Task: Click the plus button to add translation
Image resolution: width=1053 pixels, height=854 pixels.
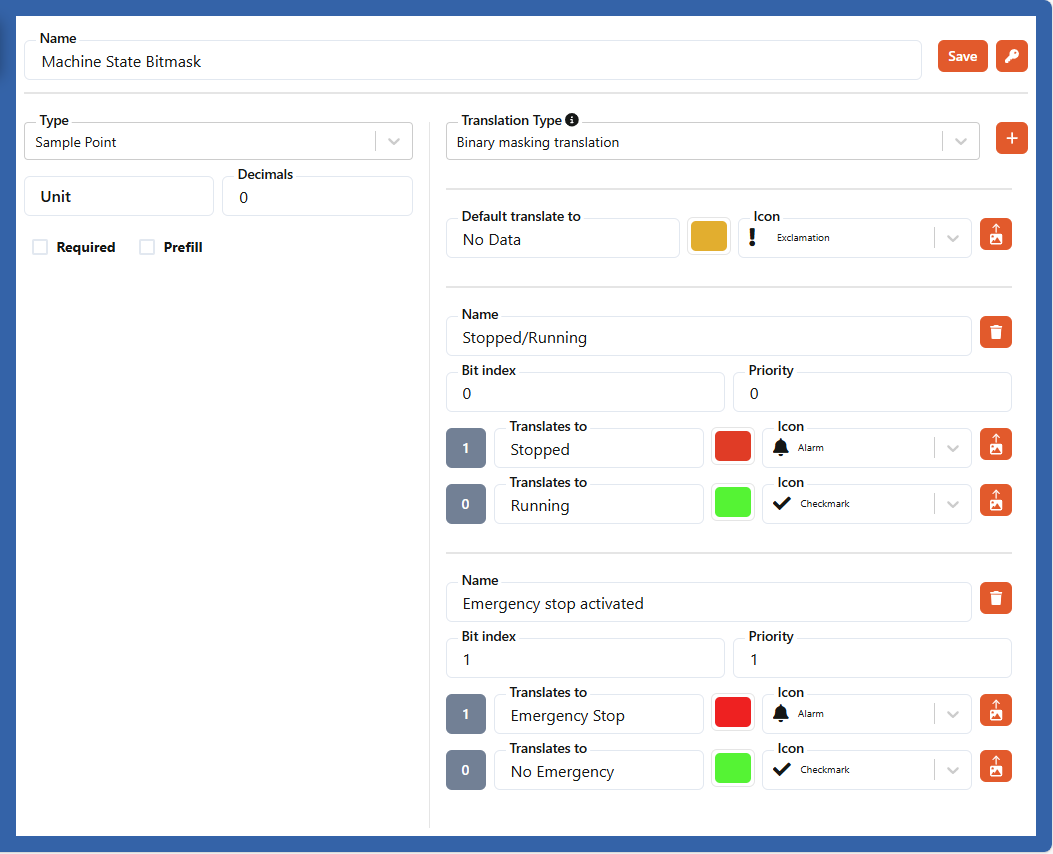Action: pos(1011,138)
